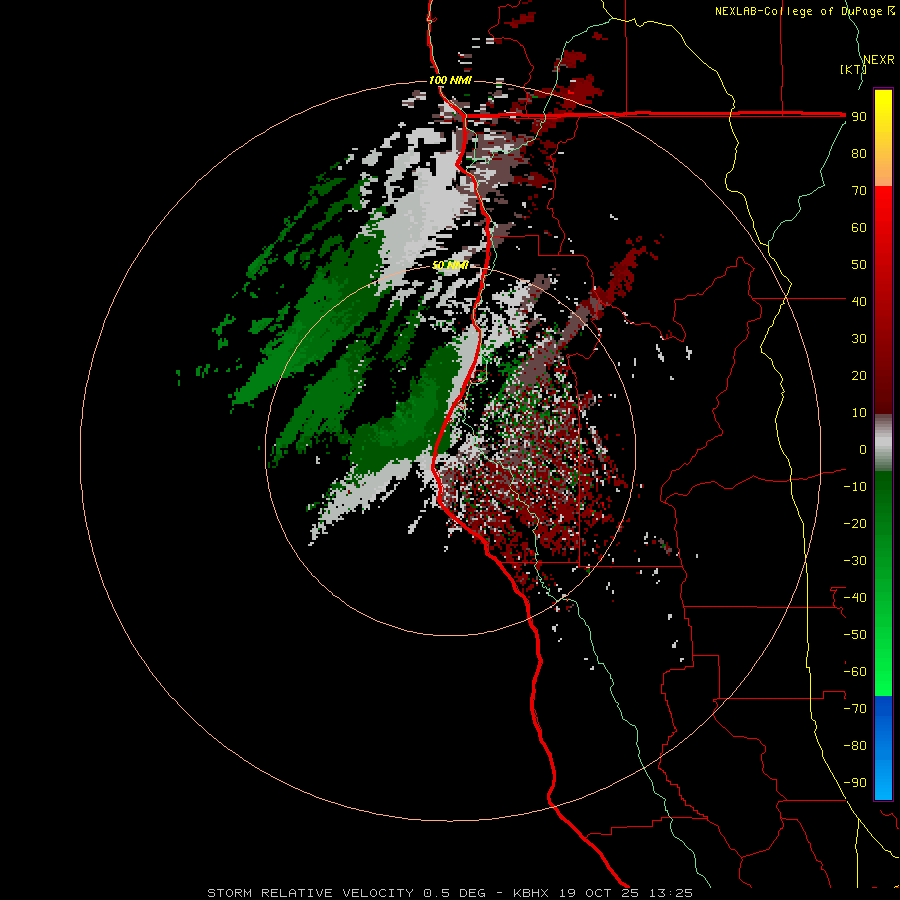Screen dimensions: 900x900
Task: Click the 40 value on the velocity scale
Action: pos(859,302)
